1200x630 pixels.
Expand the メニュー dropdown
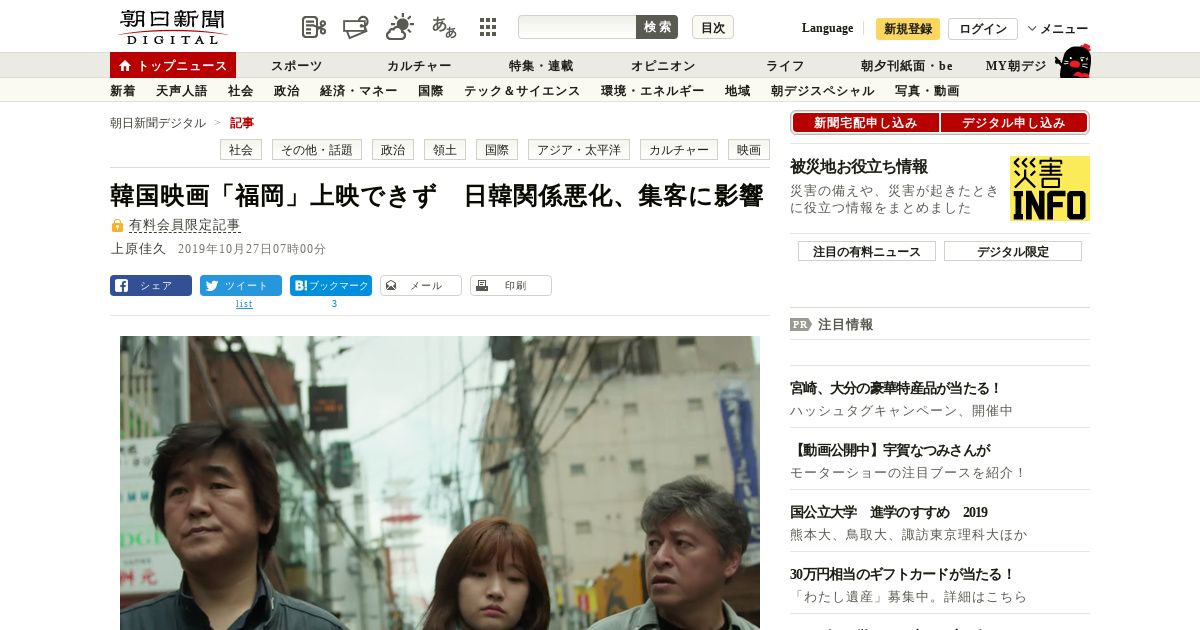(x=1058, y=29)
